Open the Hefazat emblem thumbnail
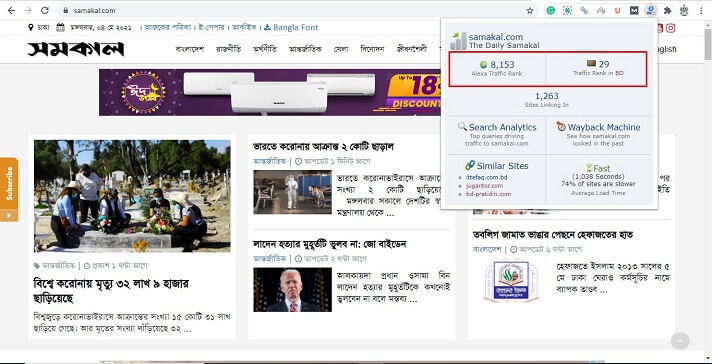 pos(511,280)
